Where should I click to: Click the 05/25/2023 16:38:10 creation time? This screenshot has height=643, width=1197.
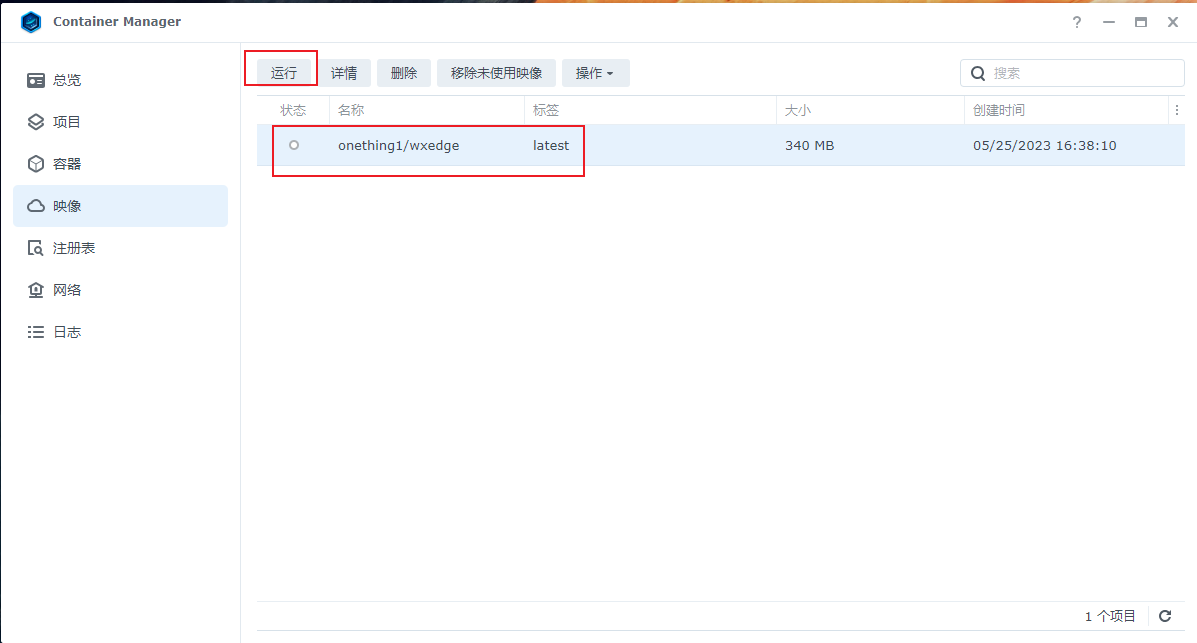(1044, 145)
